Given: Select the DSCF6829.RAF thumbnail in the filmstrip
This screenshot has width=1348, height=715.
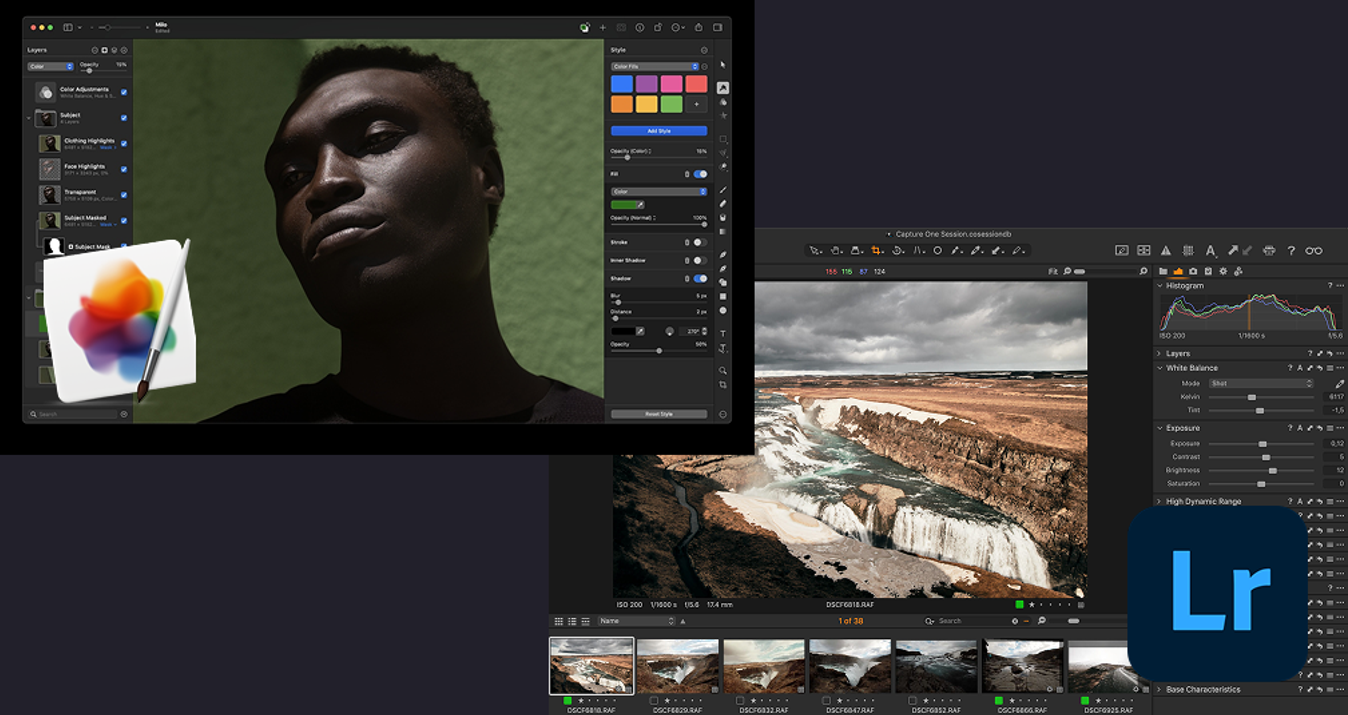Looking at the screenshot, I should click(x=678, y=663).
